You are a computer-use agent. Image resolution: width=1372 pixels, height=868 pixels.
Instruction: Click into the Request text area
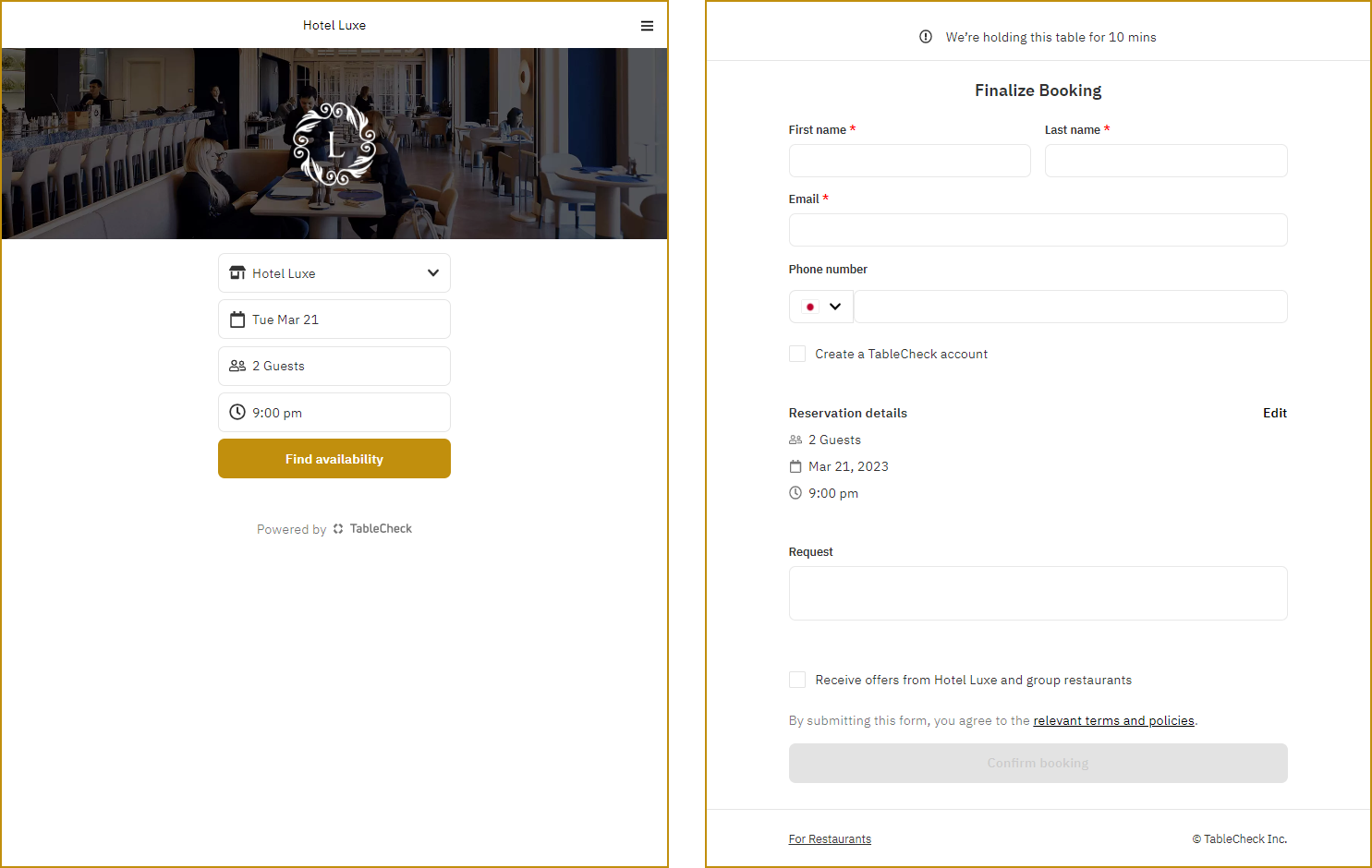1038,593
